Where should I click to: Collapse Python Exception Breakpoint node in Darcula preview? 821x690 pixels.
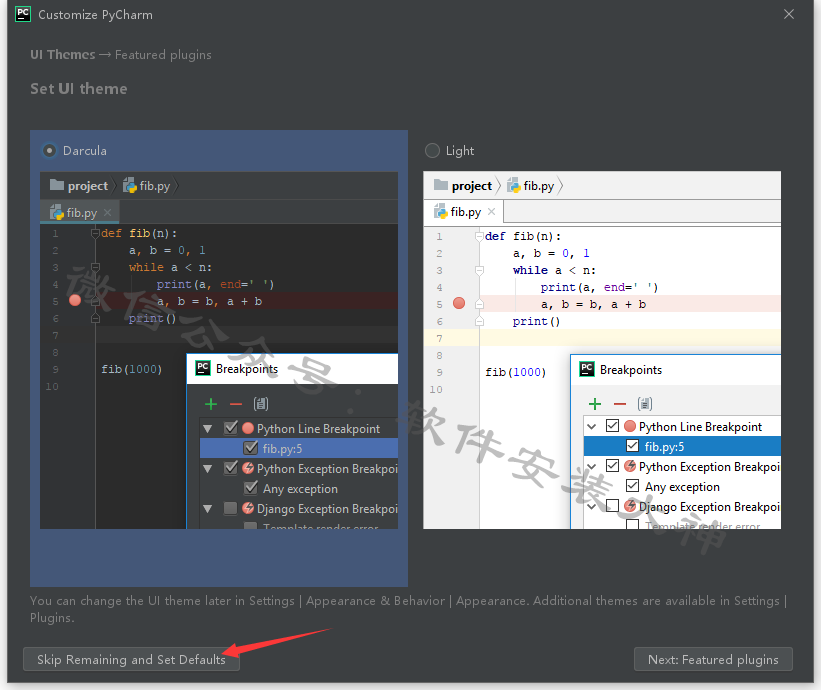[x=208, y=469]
